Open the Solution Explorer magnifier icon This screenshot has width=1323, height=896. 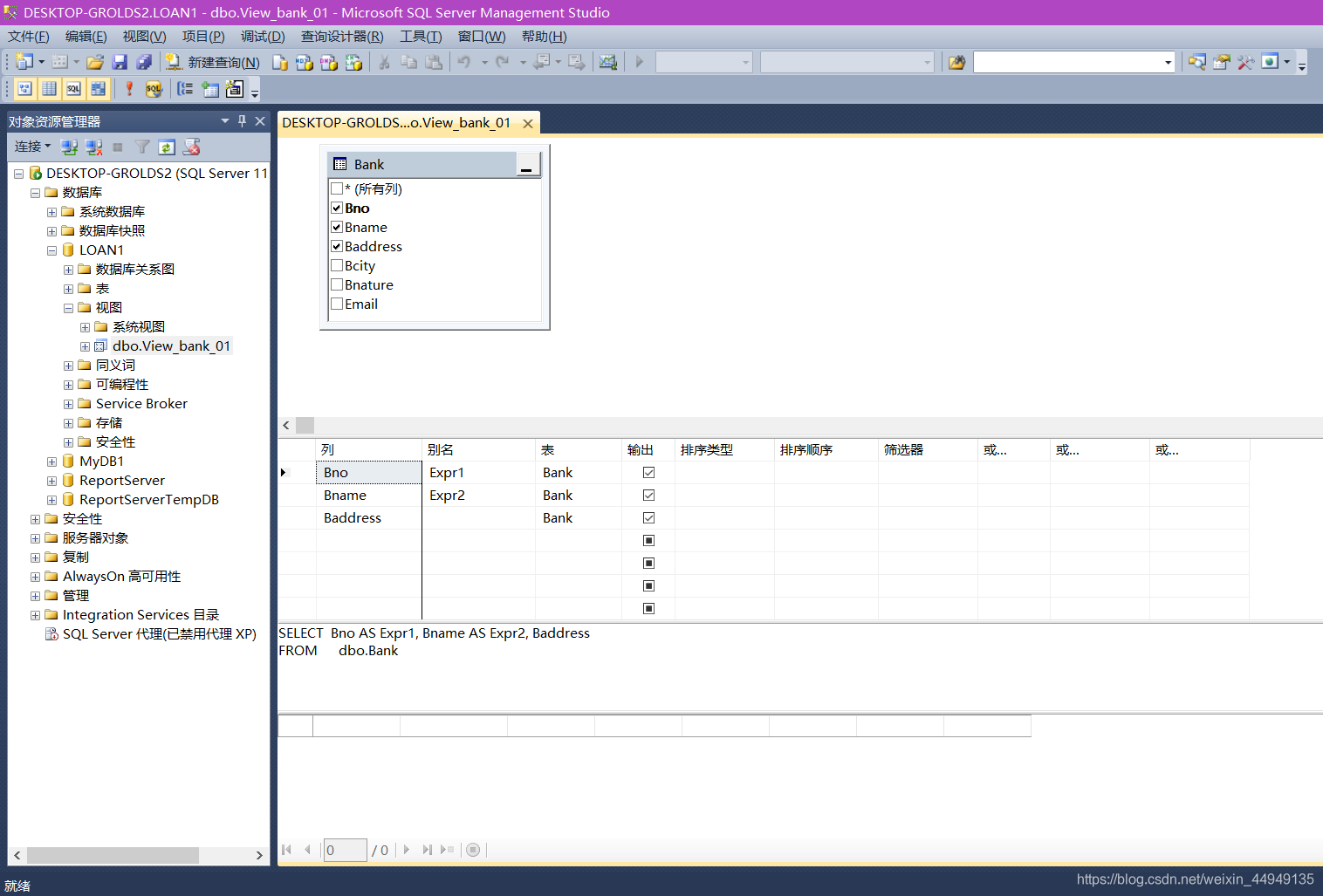tap(1197, 62)
